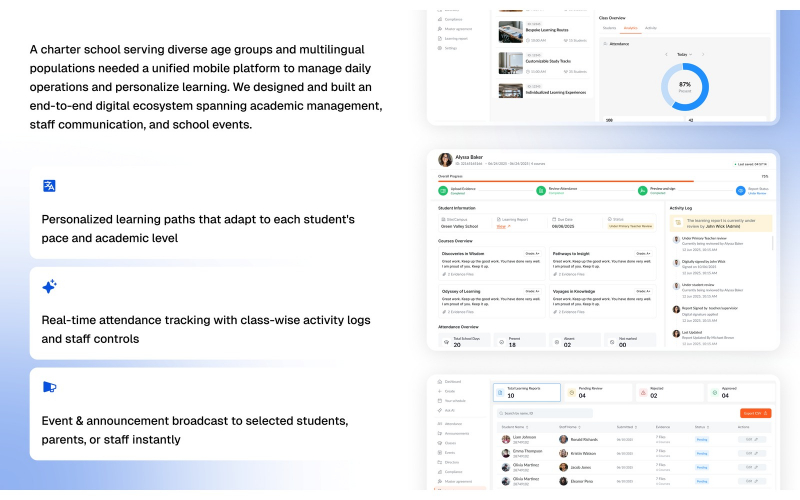Click the green Upload Evidence step icon
Image resolution: width=800 pixels, height=500 pixels.
tap(443, 191)
